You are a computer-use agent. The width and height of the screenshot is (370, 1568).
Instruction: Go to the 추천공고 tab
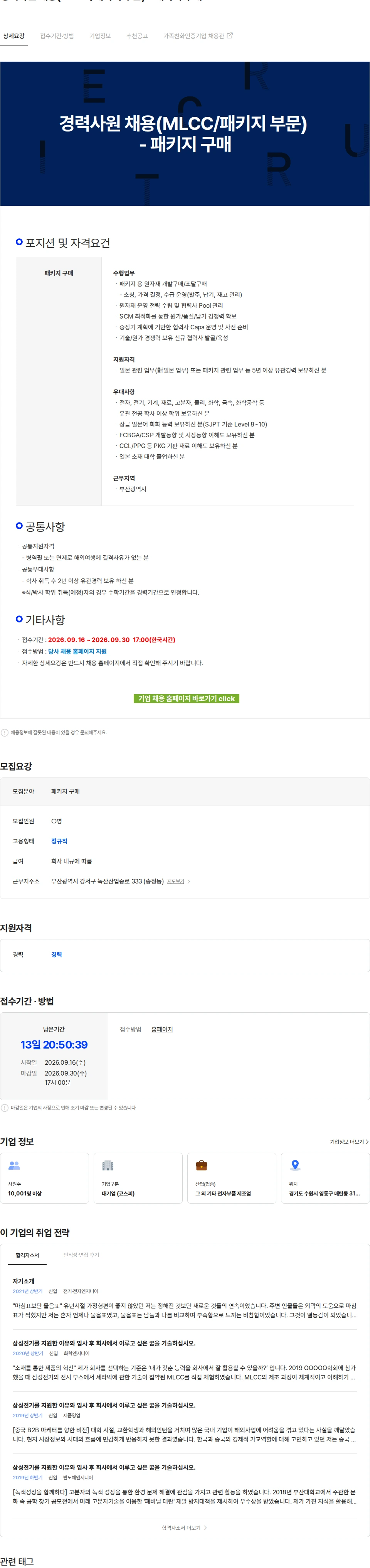point(137,37)
